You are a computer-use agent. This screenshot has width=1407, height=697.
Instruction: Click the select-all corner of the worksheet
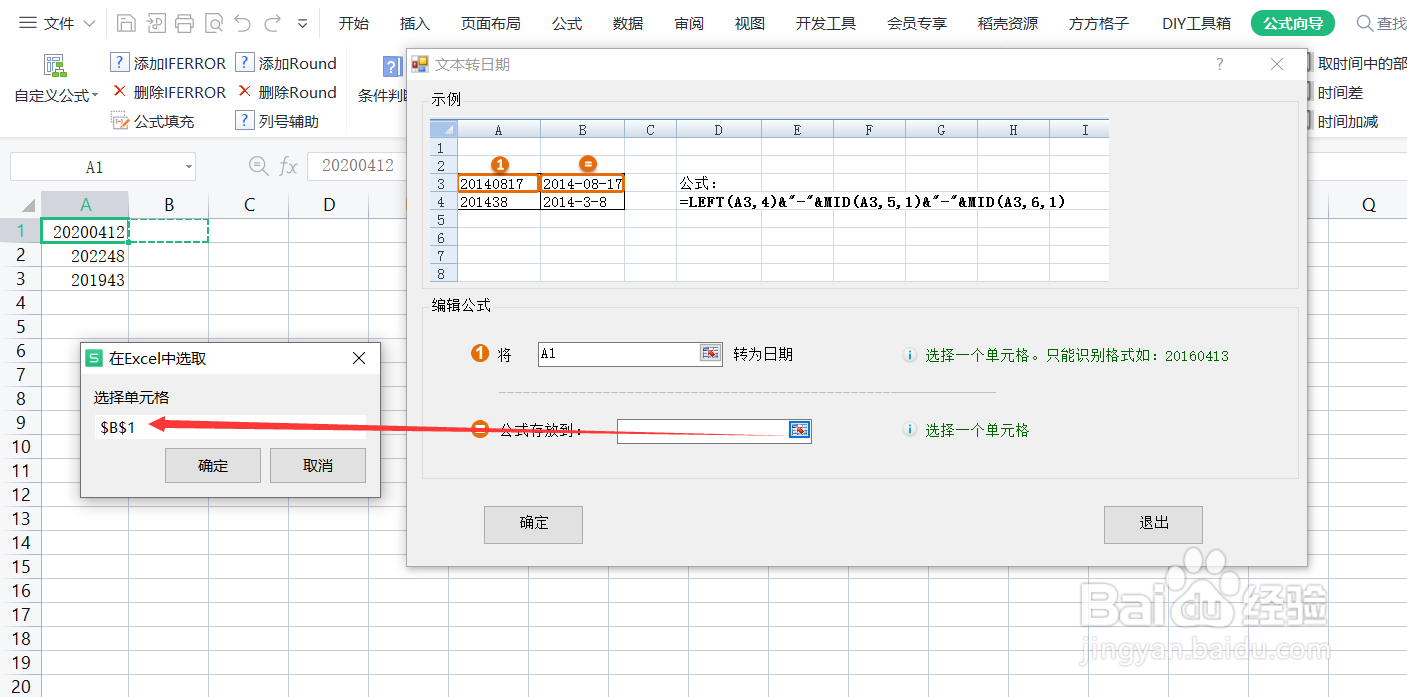point(21,205)
